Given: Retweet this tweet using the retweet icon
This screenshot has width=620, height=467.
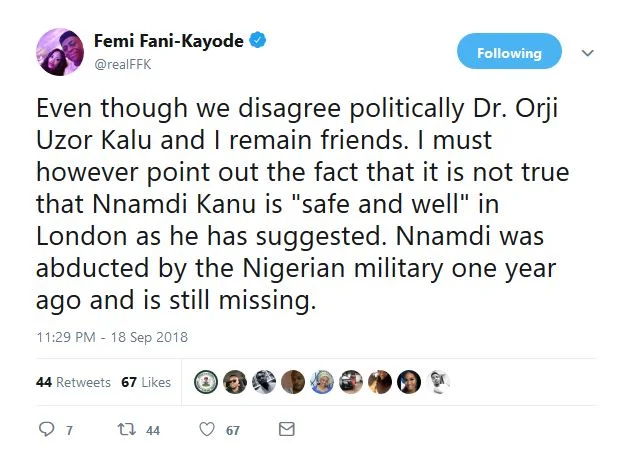Looking at the screenshot, I should click(x=125, y=430).
